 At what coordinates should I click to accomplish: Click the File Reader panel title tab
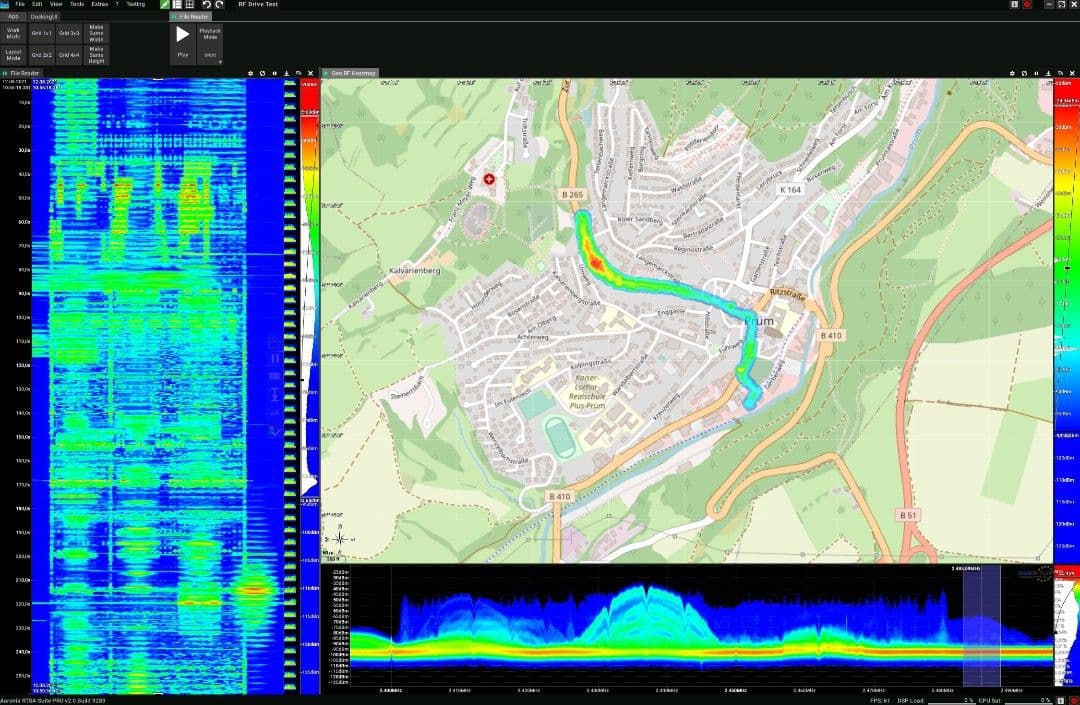pyautogui.click(x=22, y=73)
